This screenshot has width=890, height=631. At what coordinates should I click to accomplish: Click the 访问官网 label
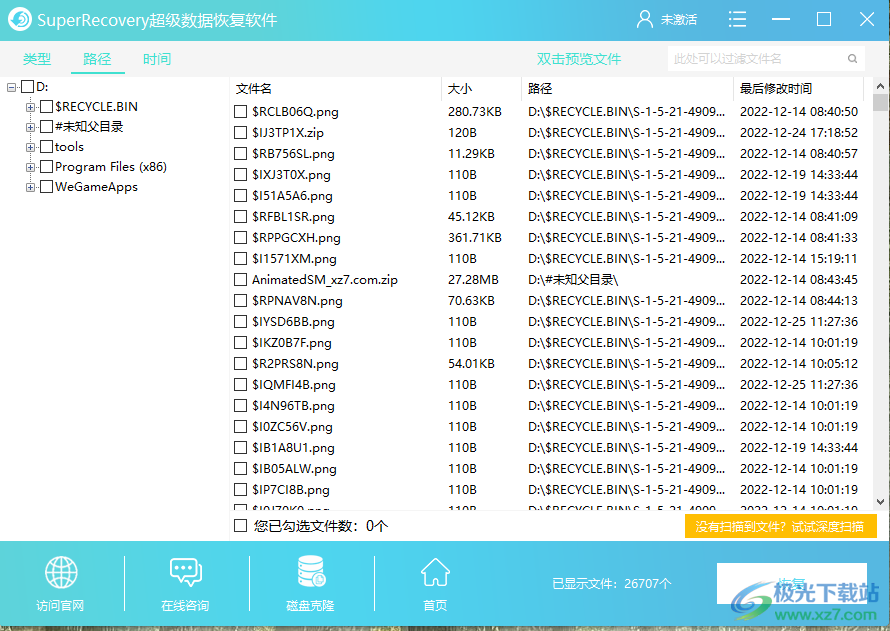point(60,606)
